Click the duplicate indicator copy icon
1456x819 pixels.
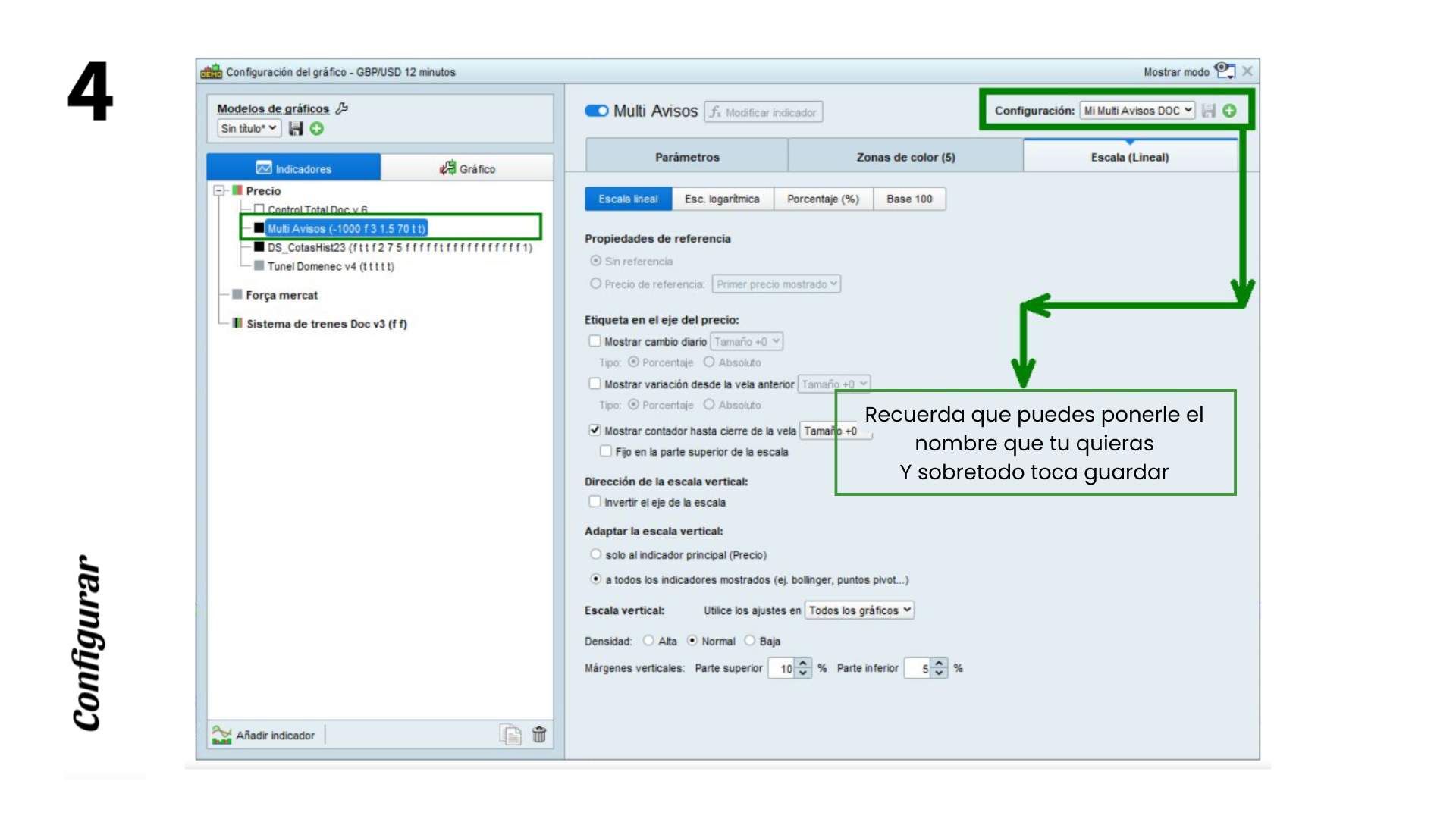[x=510, y=734]
